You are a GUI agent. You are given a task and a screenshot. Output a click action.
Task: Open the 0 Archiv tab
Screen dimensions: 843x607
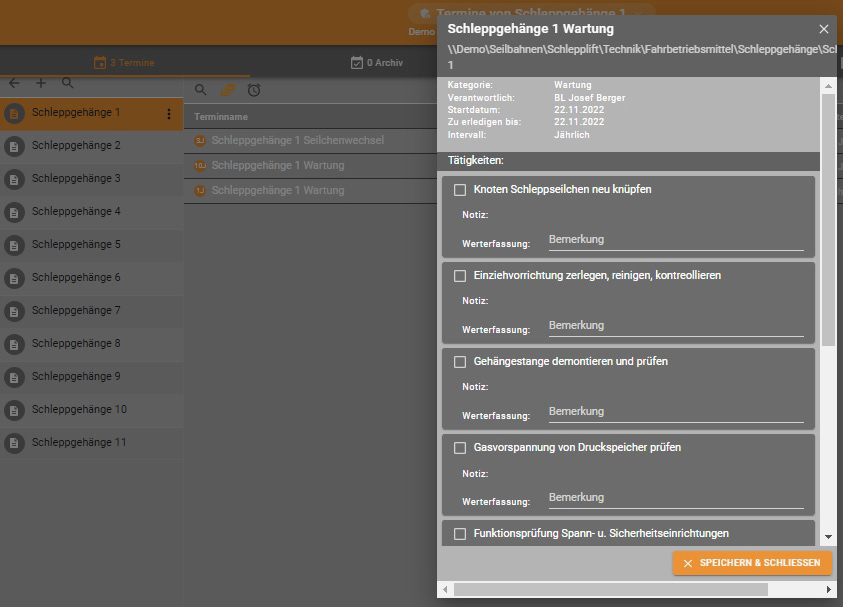[x=377, y=63]
